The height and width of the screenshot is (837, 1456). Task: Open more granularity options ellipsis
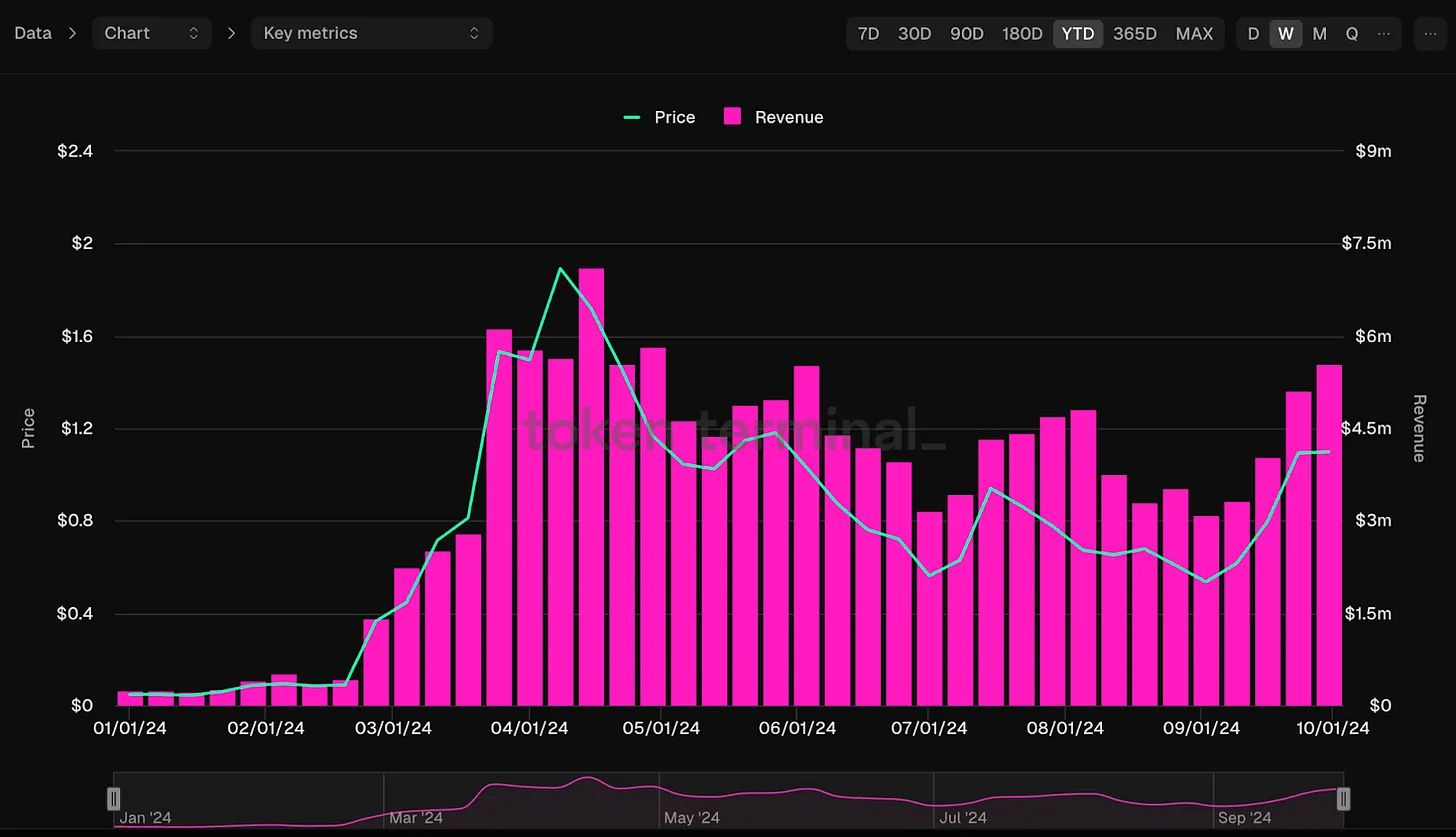click(1384, 33)
